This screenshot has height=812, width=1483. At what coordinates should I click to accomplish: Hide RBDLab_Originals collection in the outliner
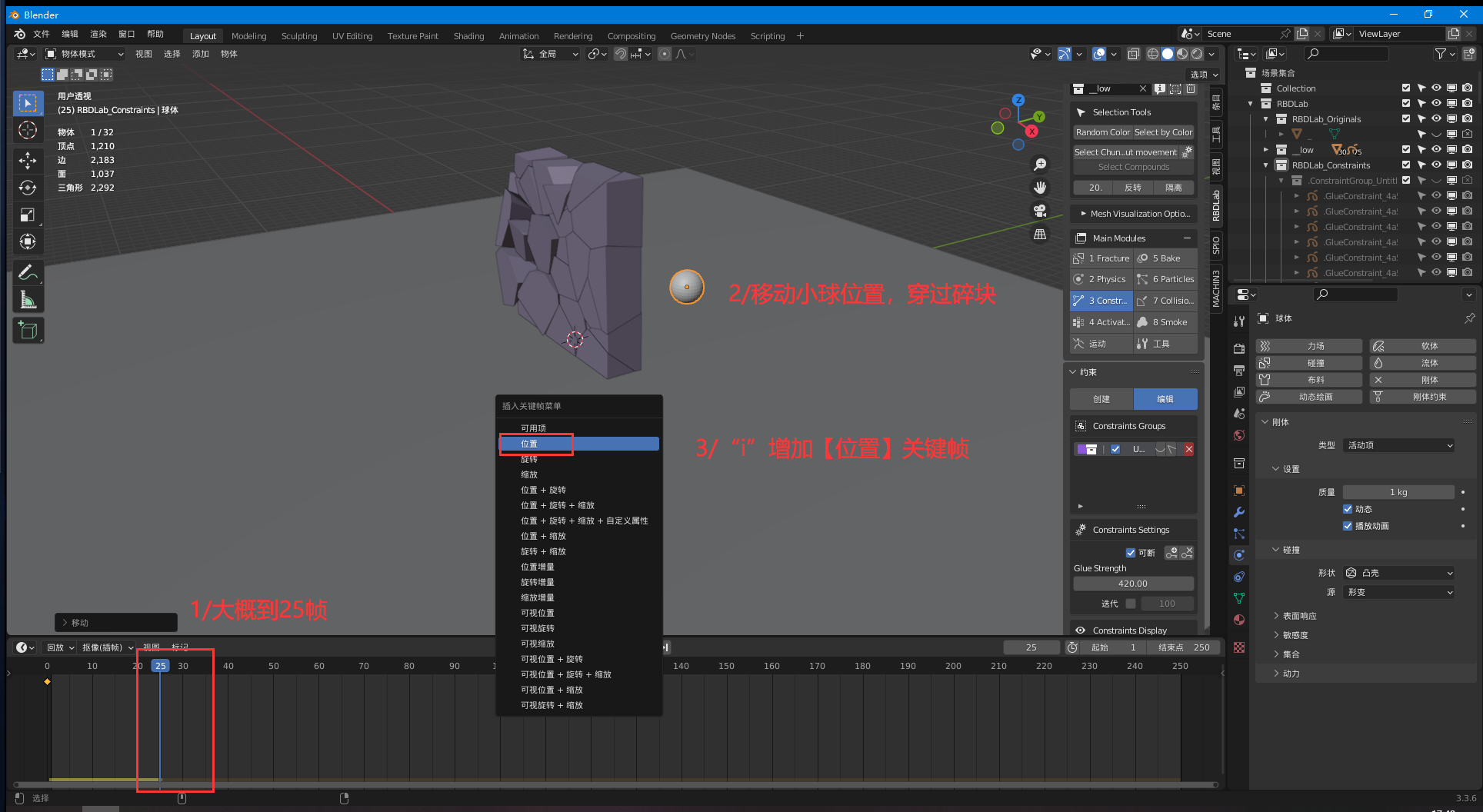coord(1436,118)
